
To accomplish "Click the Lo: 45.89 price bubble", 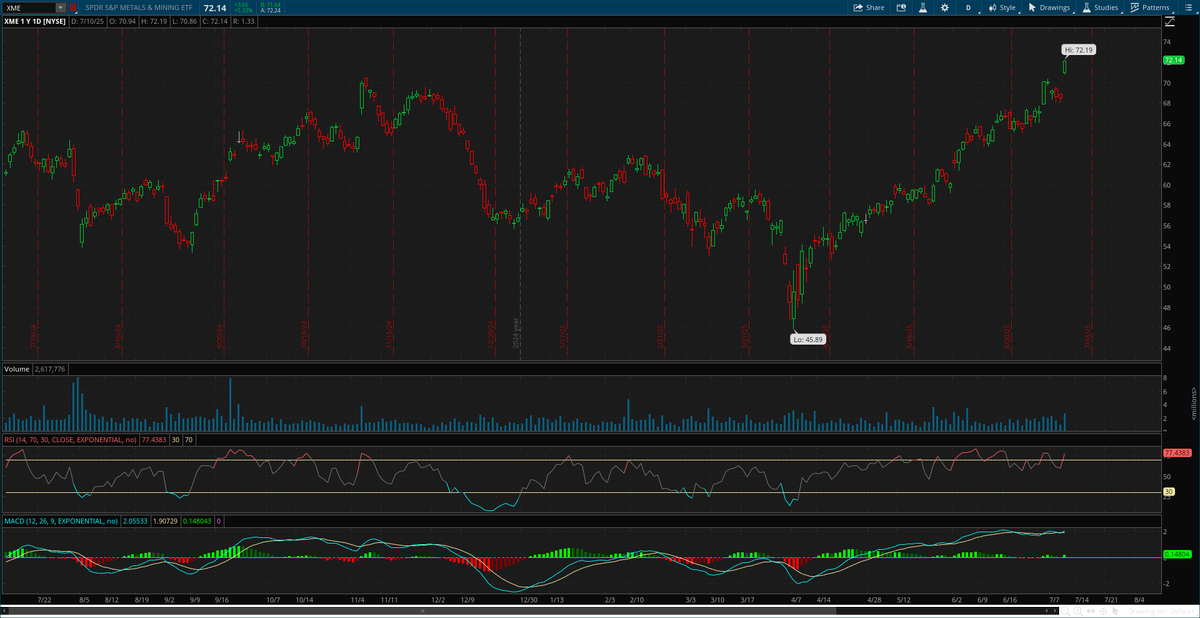I will 808,339.
